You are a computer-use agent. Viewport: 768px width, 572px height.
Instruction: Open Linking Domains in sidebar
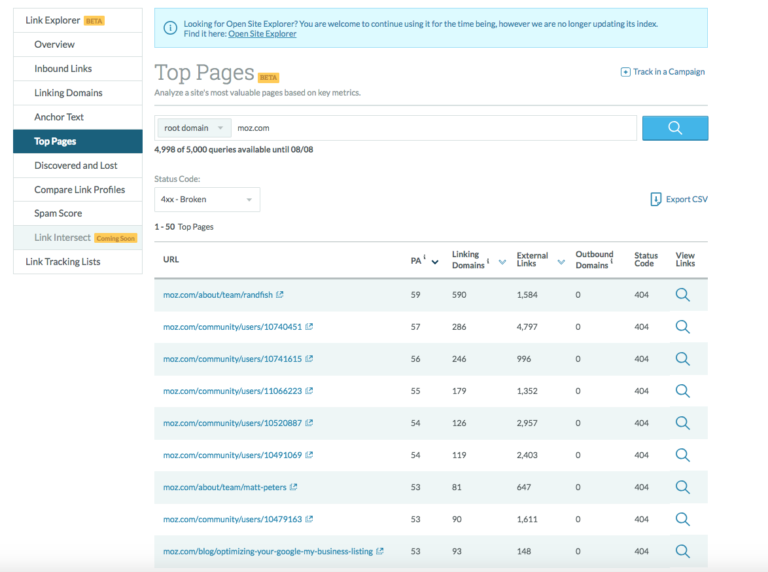[78, 93]
